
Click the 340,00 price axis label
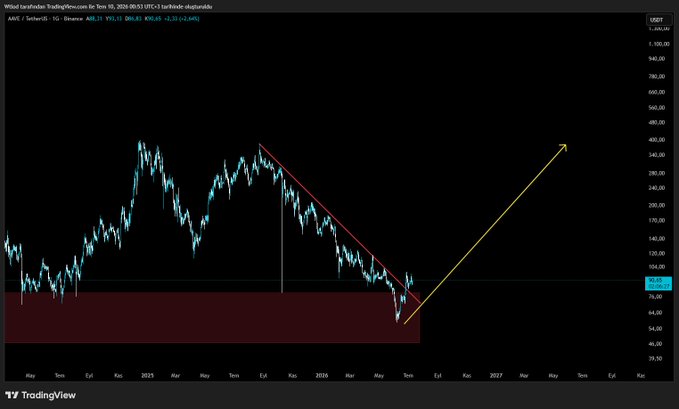coord(656,155)
